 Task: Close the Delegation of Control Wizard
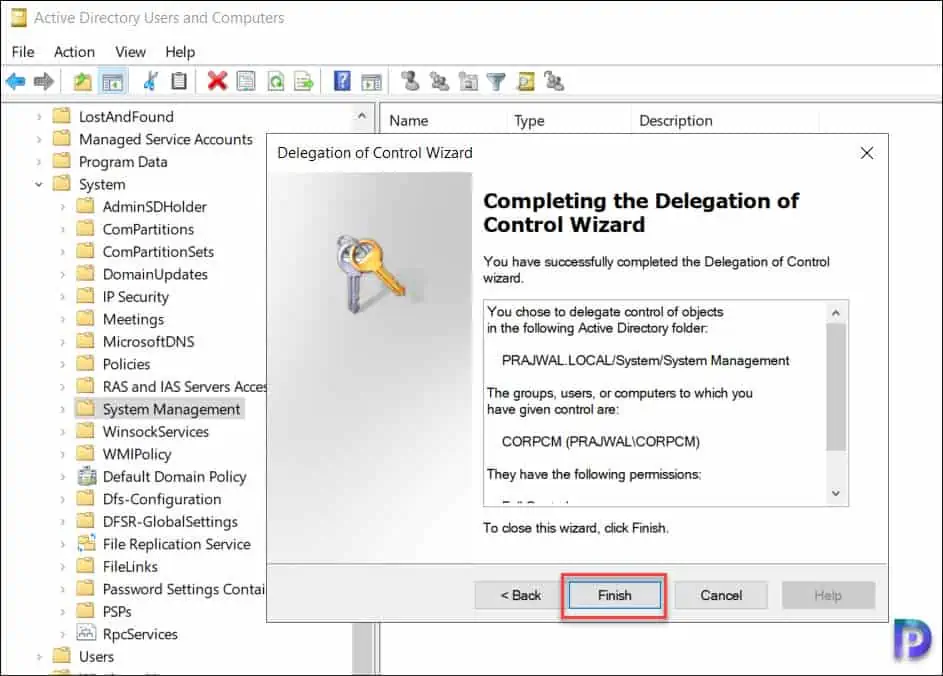click(867, 153)
